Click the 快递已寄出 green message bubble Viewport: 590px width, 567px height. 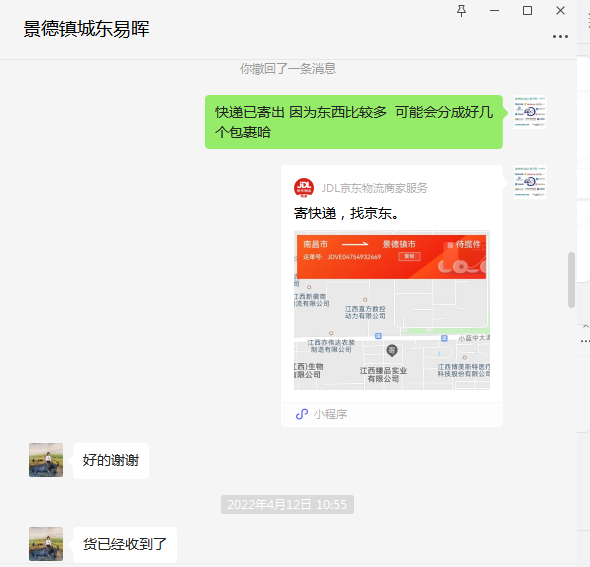(x=354, y=122)
